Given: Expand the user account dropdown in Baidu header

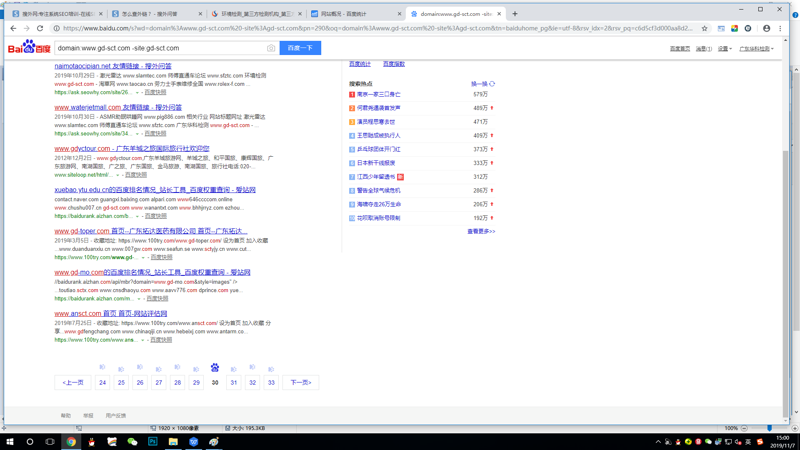Looking at the screenshot, I should tap(757, 49).
